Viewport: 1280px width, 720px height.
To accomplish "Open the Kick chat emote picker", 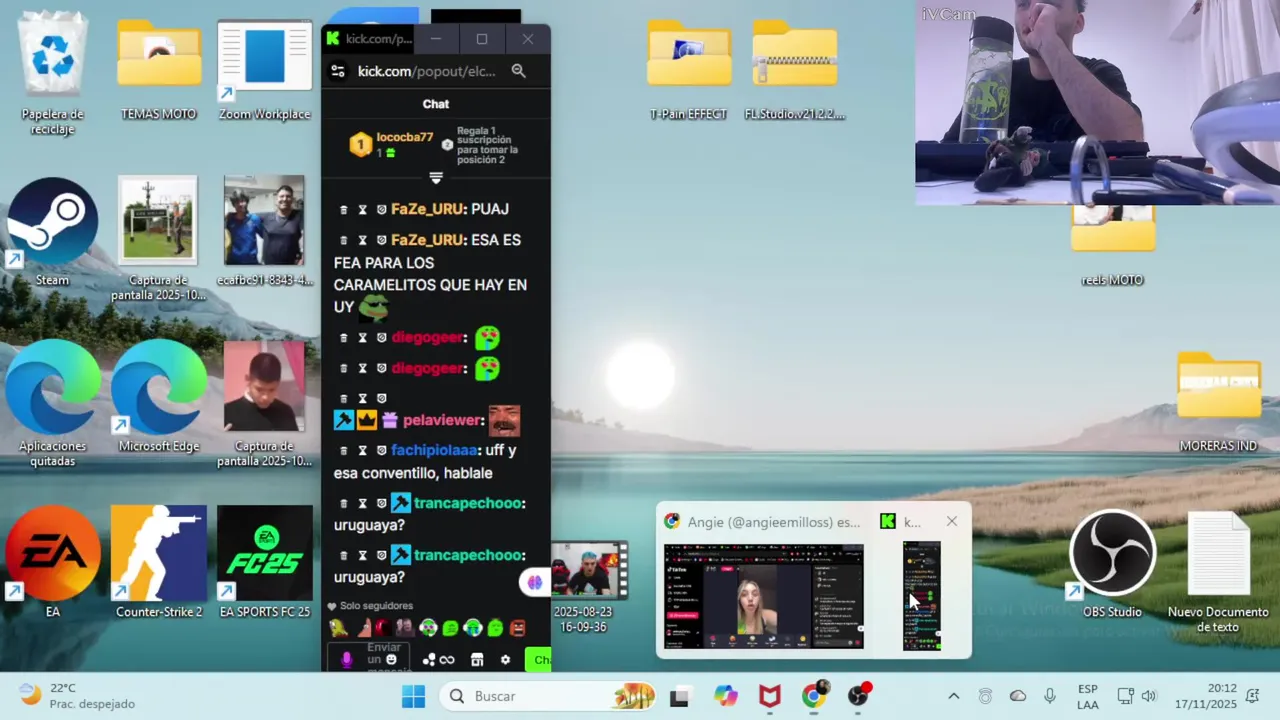I will 391,659.
